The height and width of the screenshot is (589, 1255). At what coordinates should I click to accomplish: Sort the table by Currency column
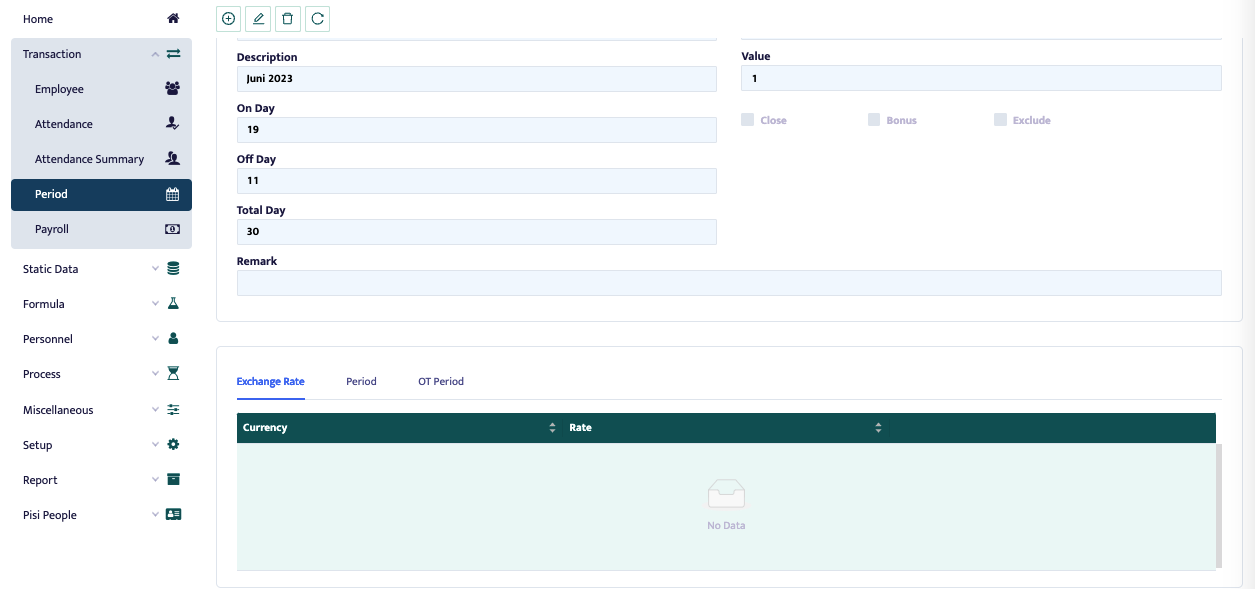[x=552, y=428]
